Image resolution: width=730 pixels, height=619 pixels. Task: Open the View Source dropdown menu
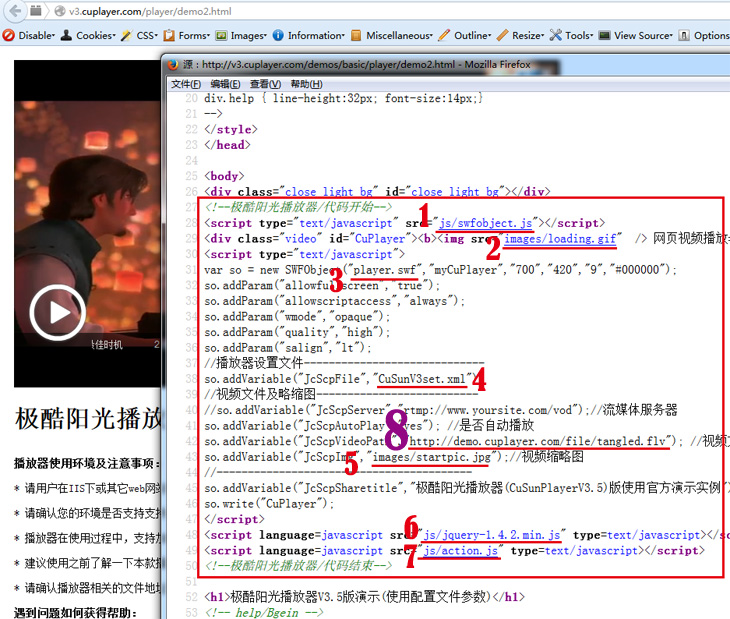[x=643, y=35]
